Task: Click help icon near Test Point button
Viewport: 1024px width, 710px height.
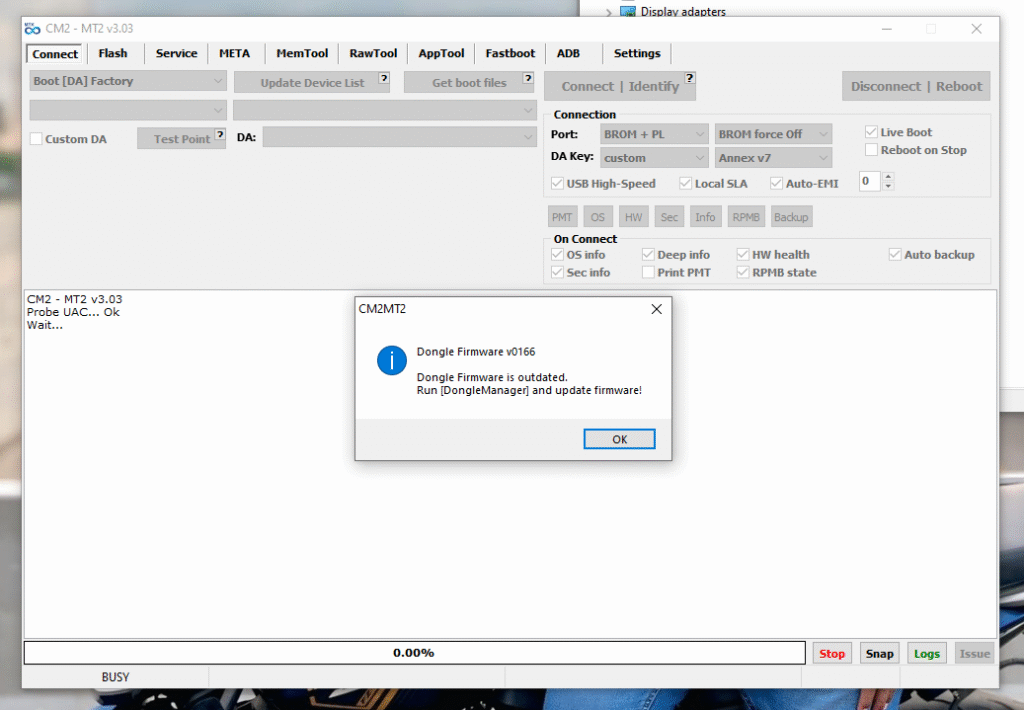Action: [219, 133]
